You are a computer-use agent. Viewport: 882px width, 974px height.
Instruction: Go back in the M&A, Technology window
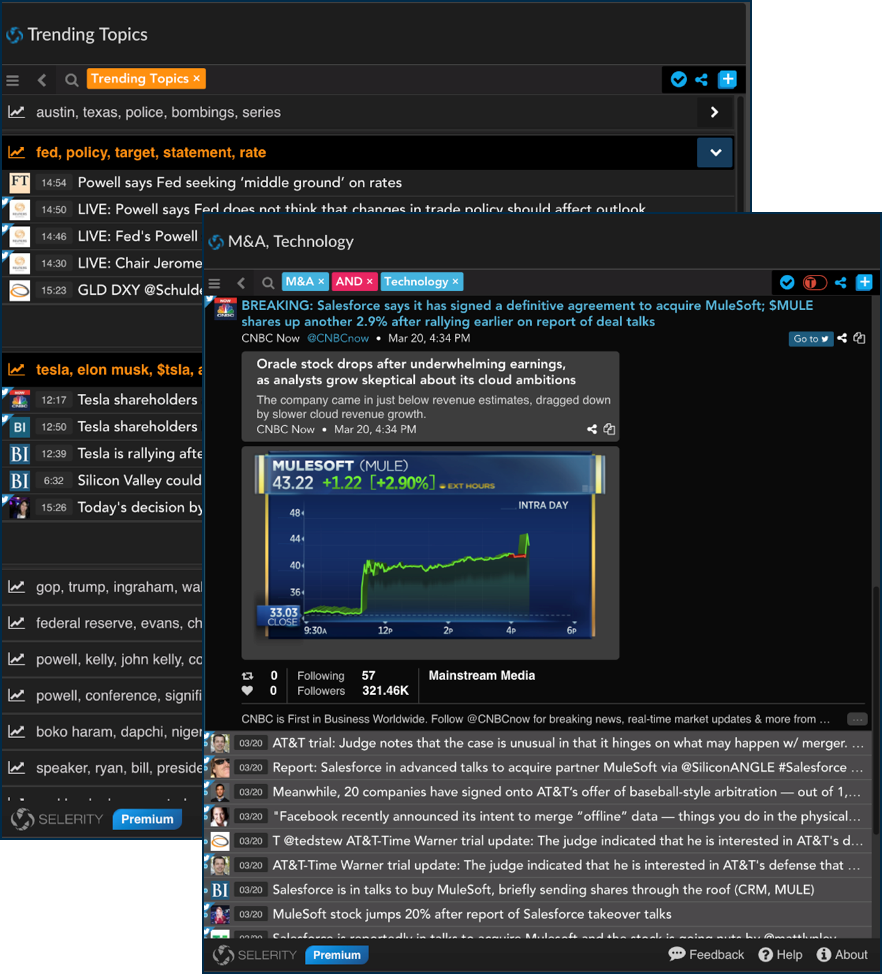(x=241, y=283)
